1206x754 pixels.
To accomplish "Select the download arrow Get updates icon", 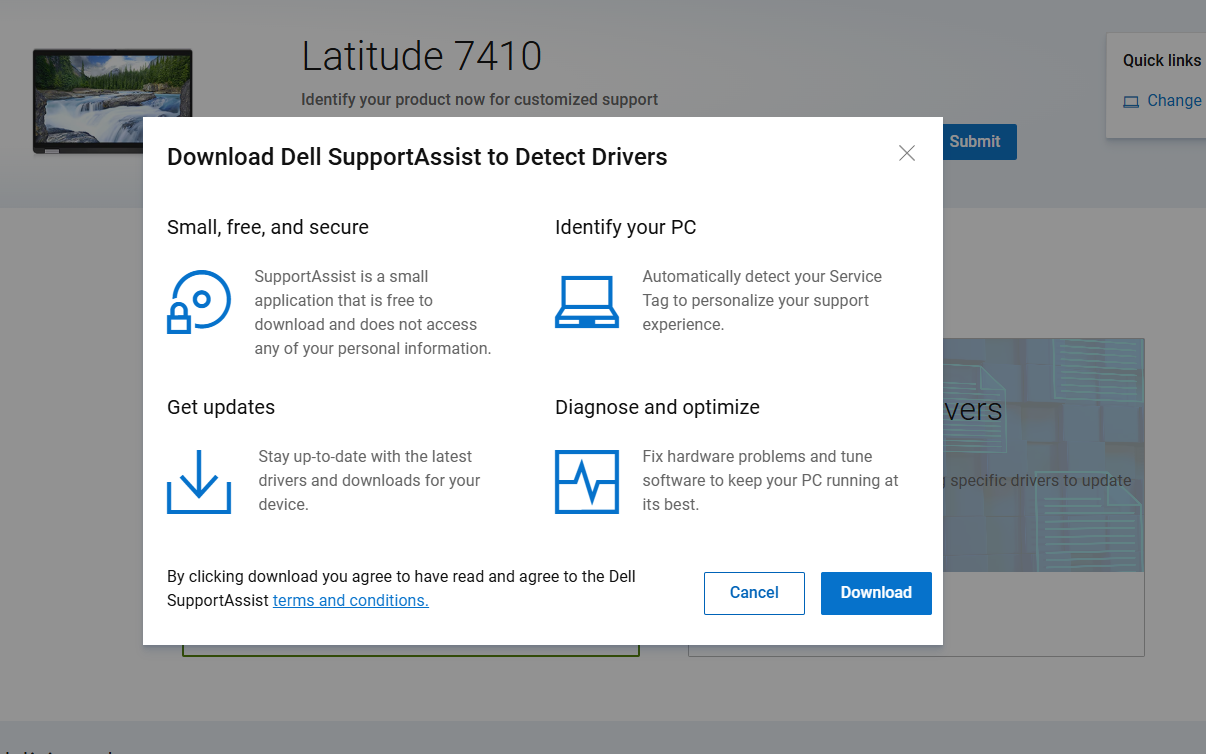I will 199,481.
